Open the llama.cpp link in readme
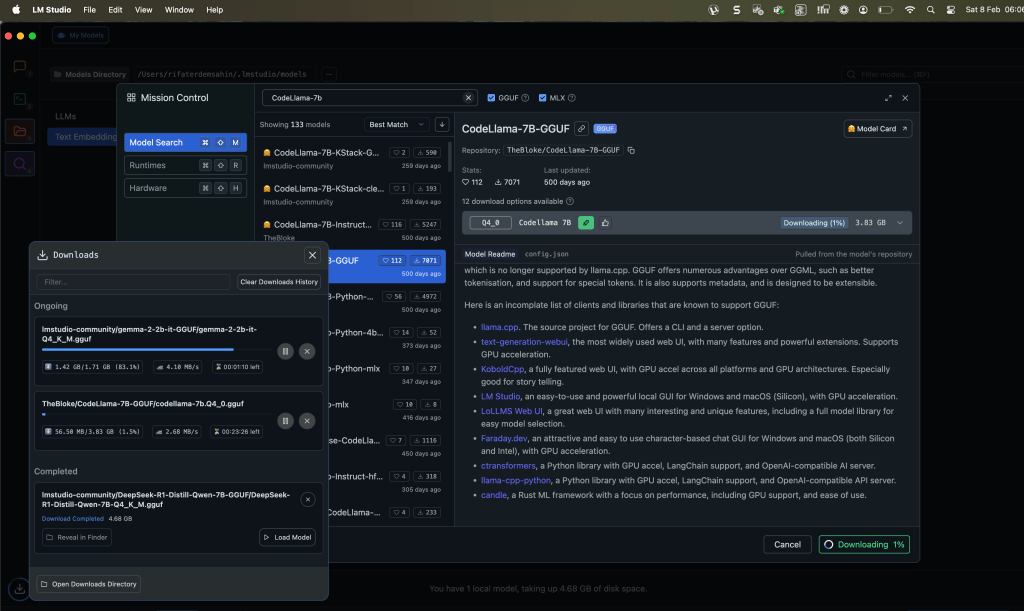Image resolution: width=1024 pixels, height=611 pixels. (500, 327)
